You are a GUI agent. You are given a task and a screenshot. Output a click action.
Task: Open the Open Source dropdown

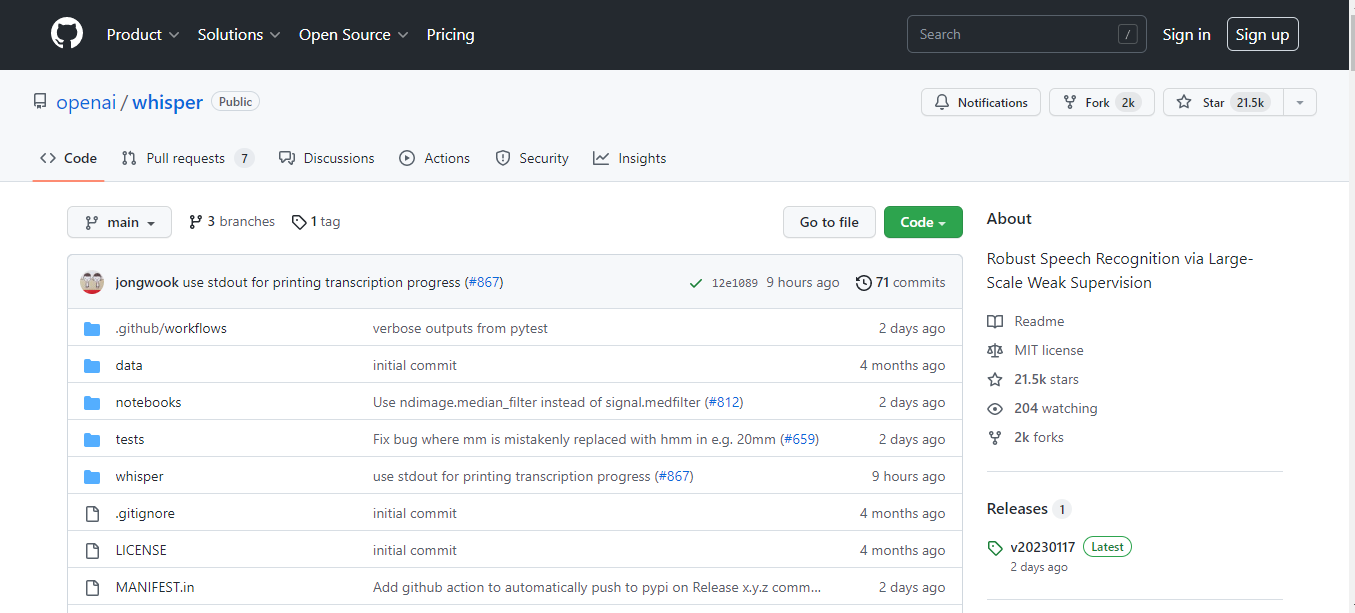(x=354, y=34)
